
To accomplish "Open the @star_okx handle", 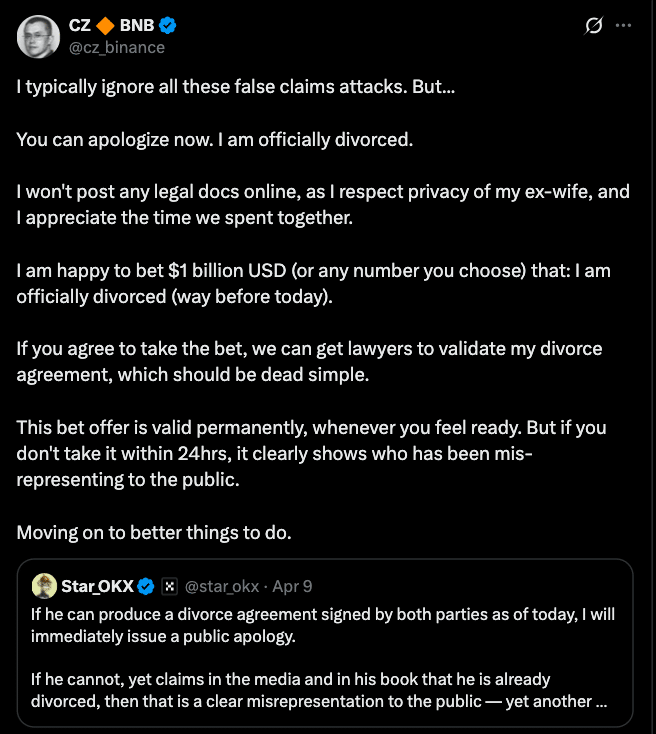I will [222, 586].
